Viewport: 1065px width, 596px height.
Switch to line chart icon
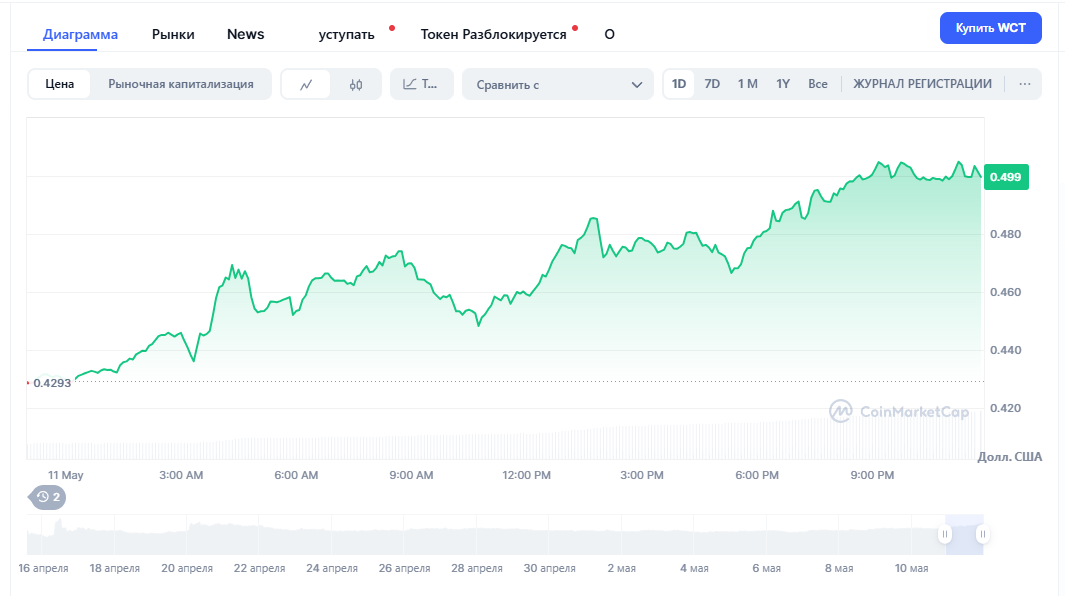306,85
